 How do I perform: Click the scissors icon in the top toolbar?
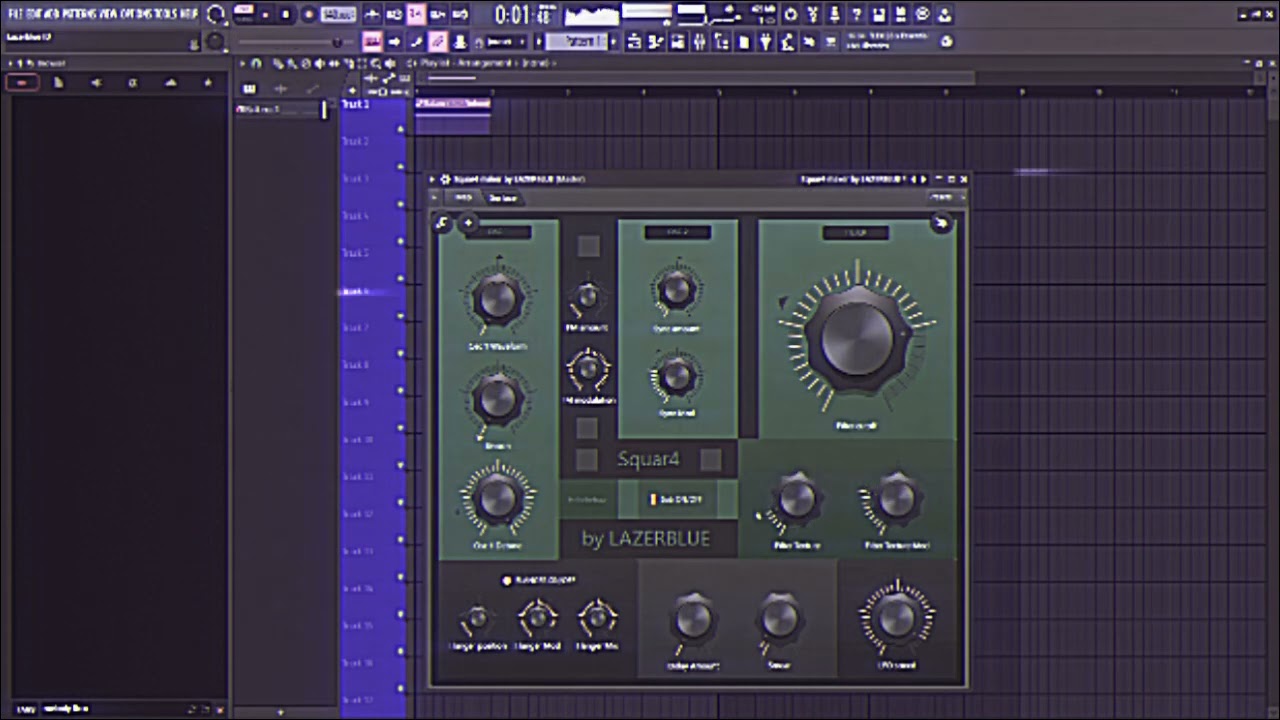coord(813,15)
